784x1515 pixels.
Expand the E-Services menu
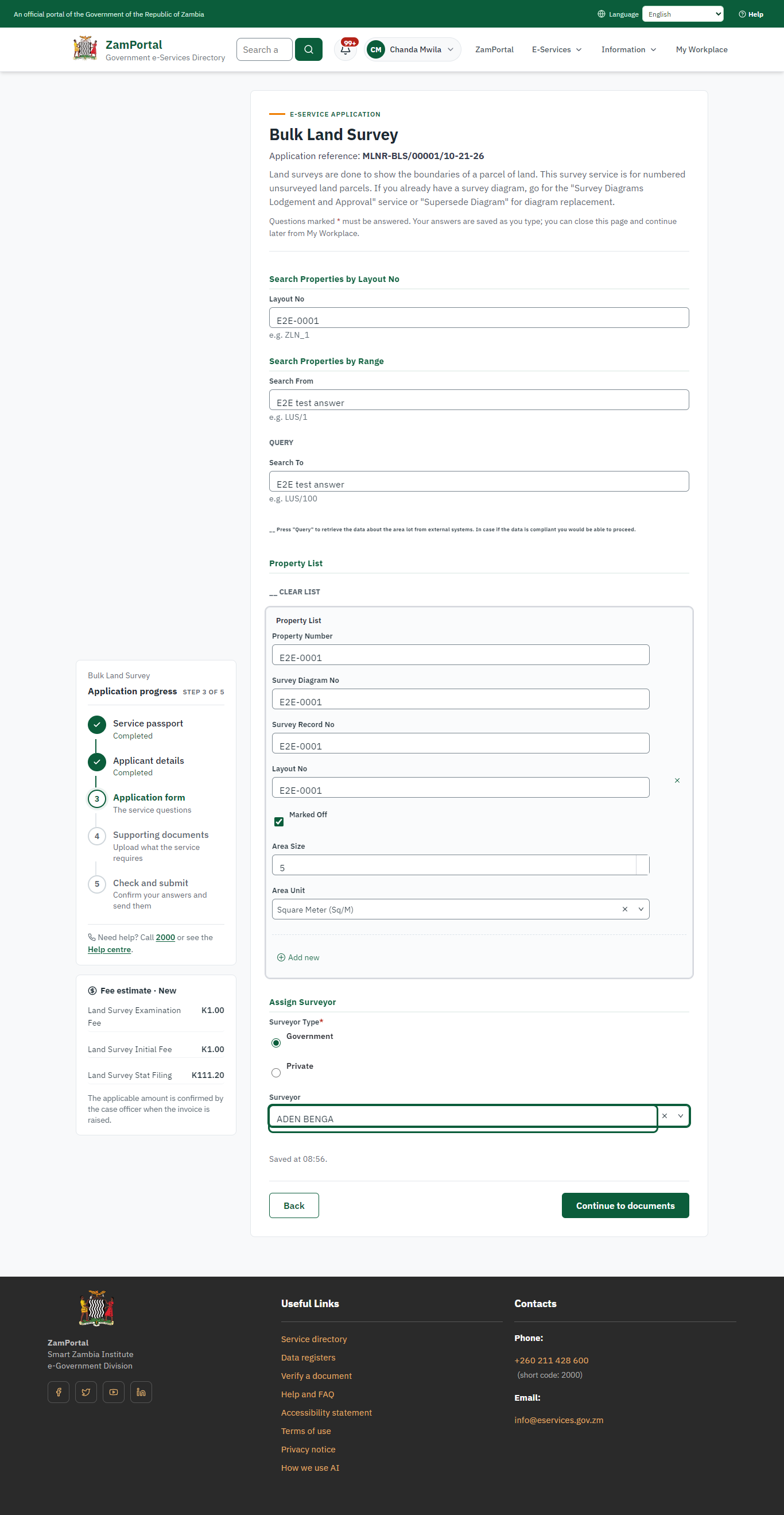tap(557, 49)
